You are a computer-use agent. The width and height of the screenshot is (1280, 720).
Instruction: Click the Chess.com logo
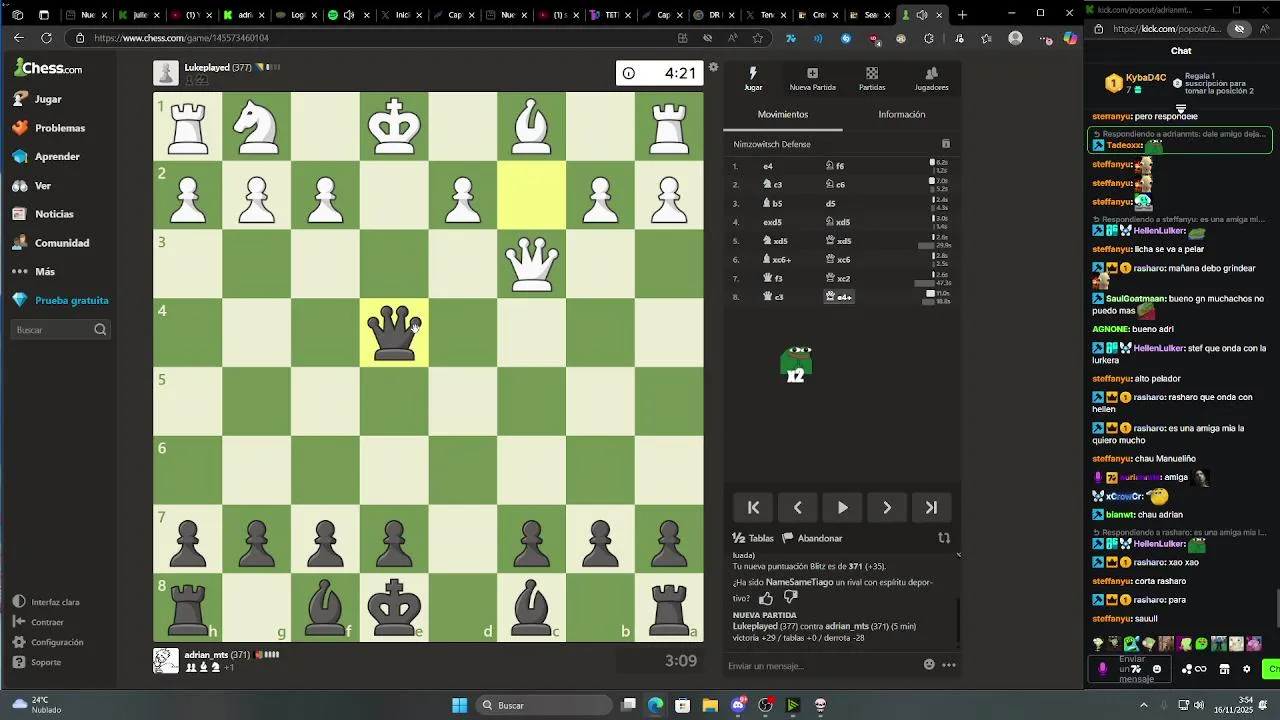coord(48,68)
